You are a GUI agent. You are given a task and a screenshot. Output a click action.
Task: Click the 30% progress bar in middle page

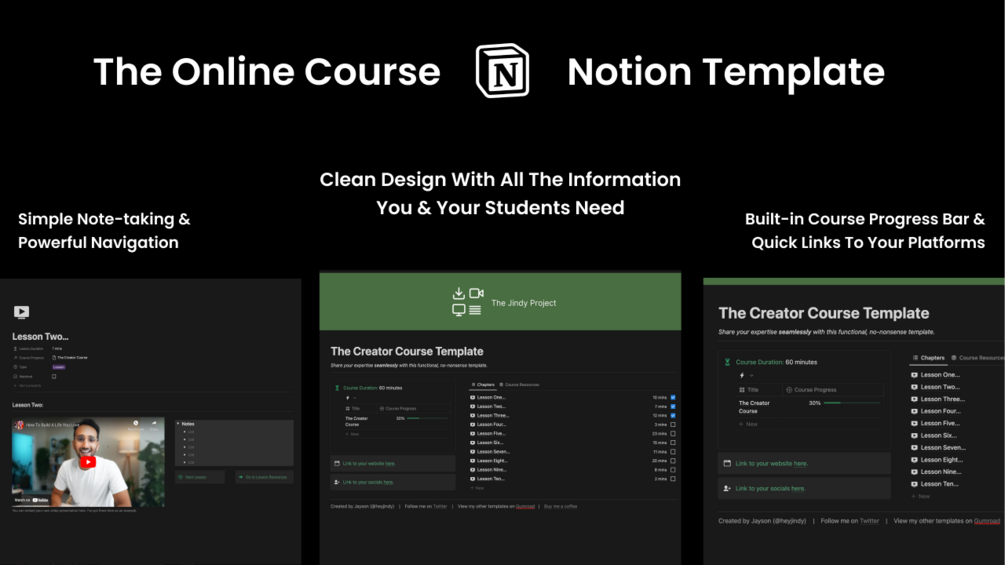tap(428, 418)
